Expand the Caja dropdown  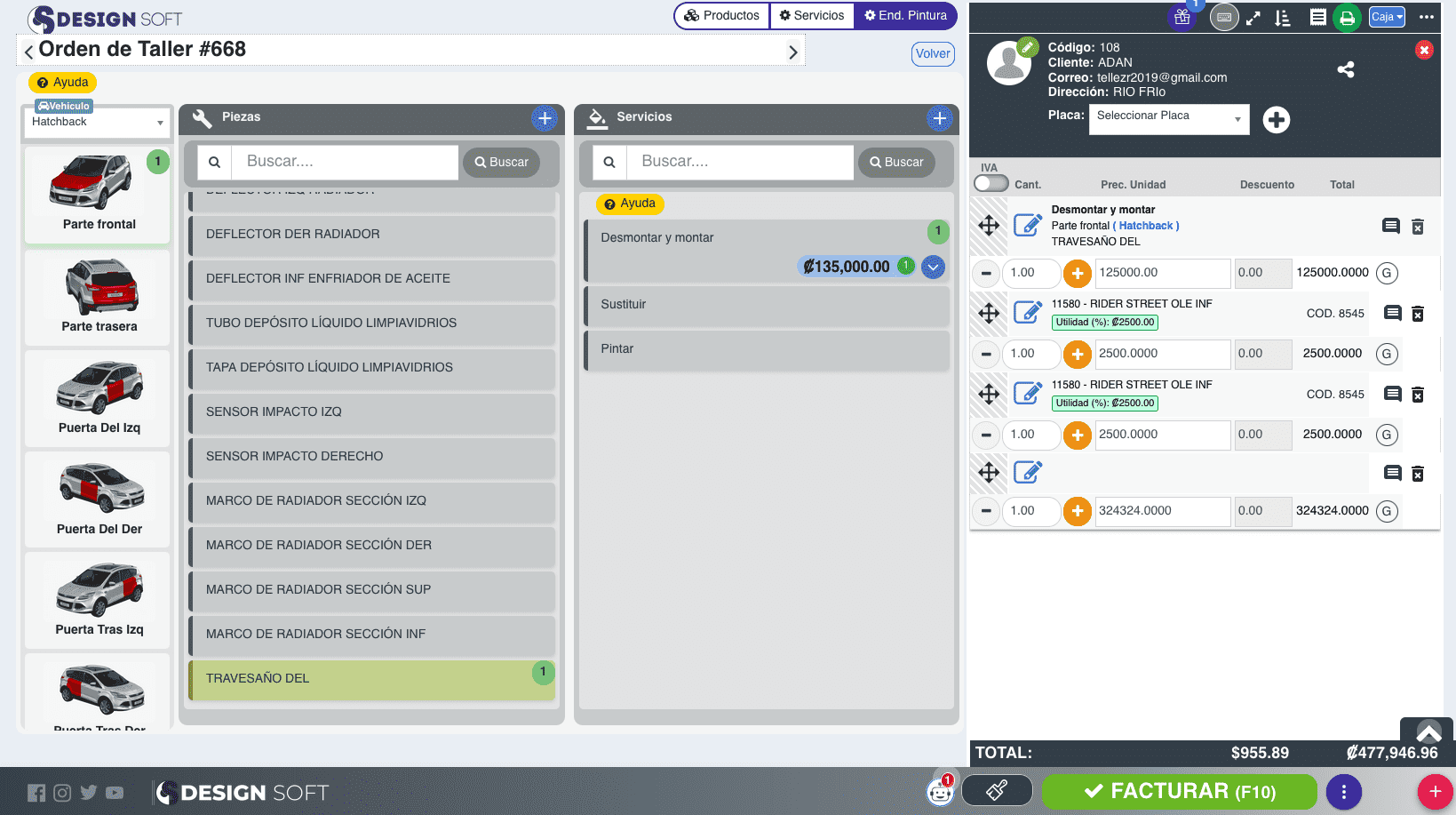coord(1386,17)
